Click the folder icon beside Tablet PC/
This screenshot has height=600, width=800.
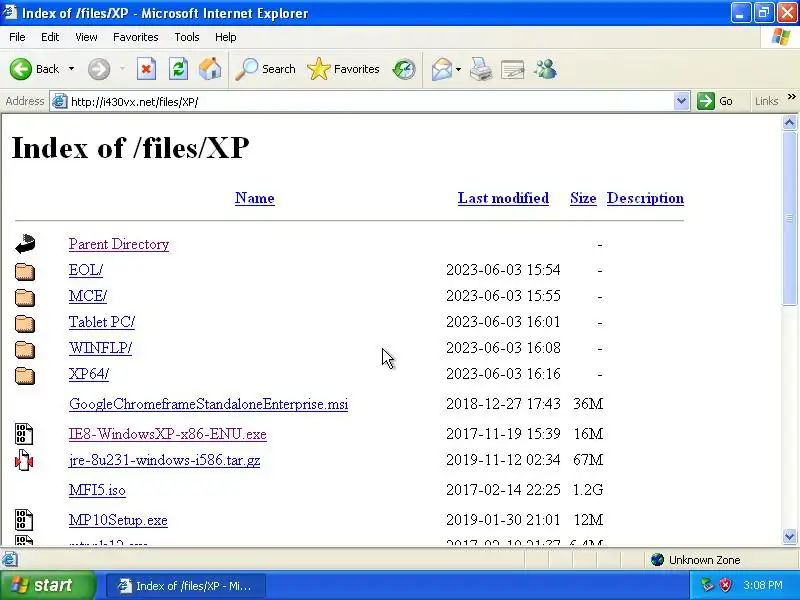pyautogui.click(x=24, y=323)
